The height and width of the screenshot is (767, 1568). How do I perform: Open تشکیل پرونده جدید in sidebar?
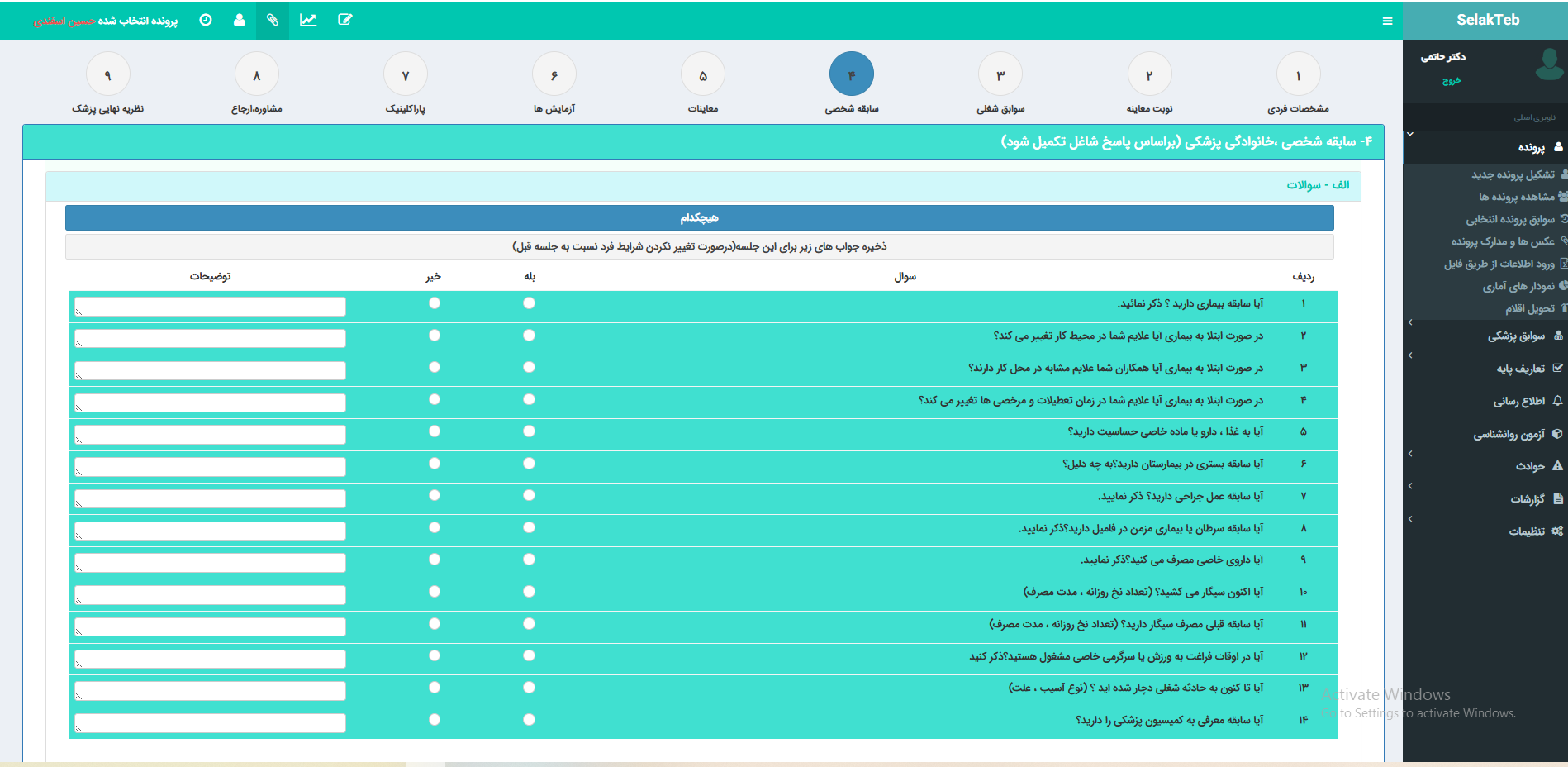(1513, 174)
